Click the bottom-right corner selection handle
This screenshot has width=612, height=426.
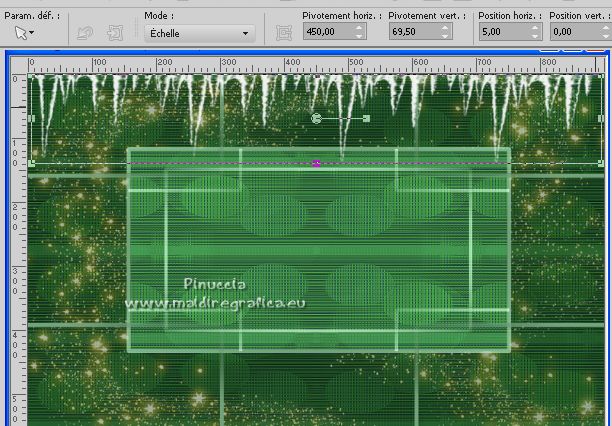(x=601, y=163)
